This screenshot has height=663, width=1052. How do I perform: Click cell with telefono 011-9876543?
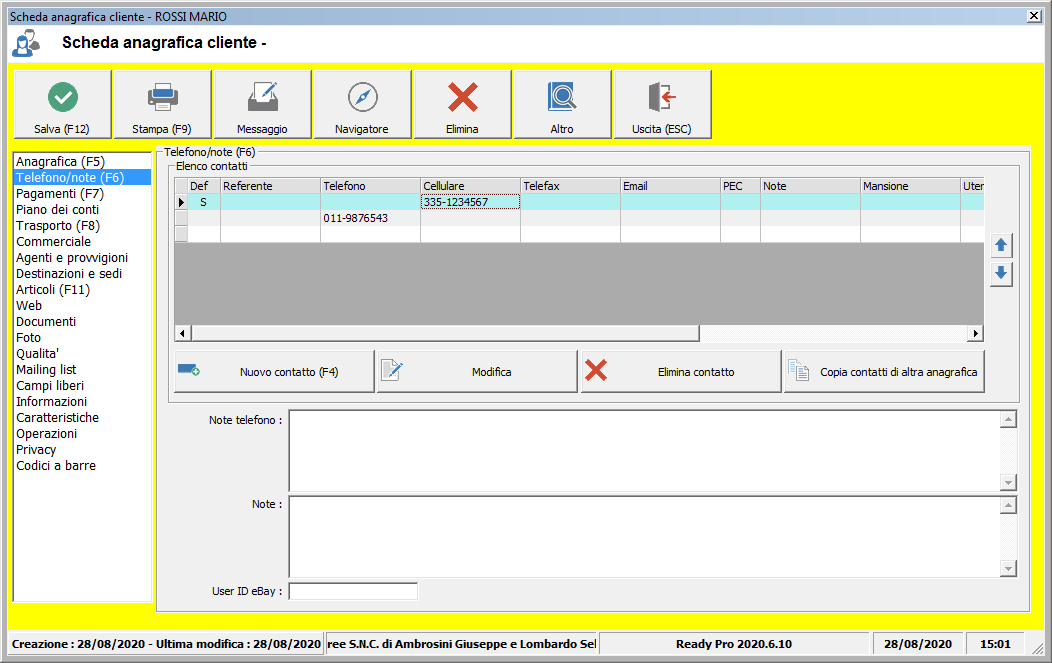370,218
